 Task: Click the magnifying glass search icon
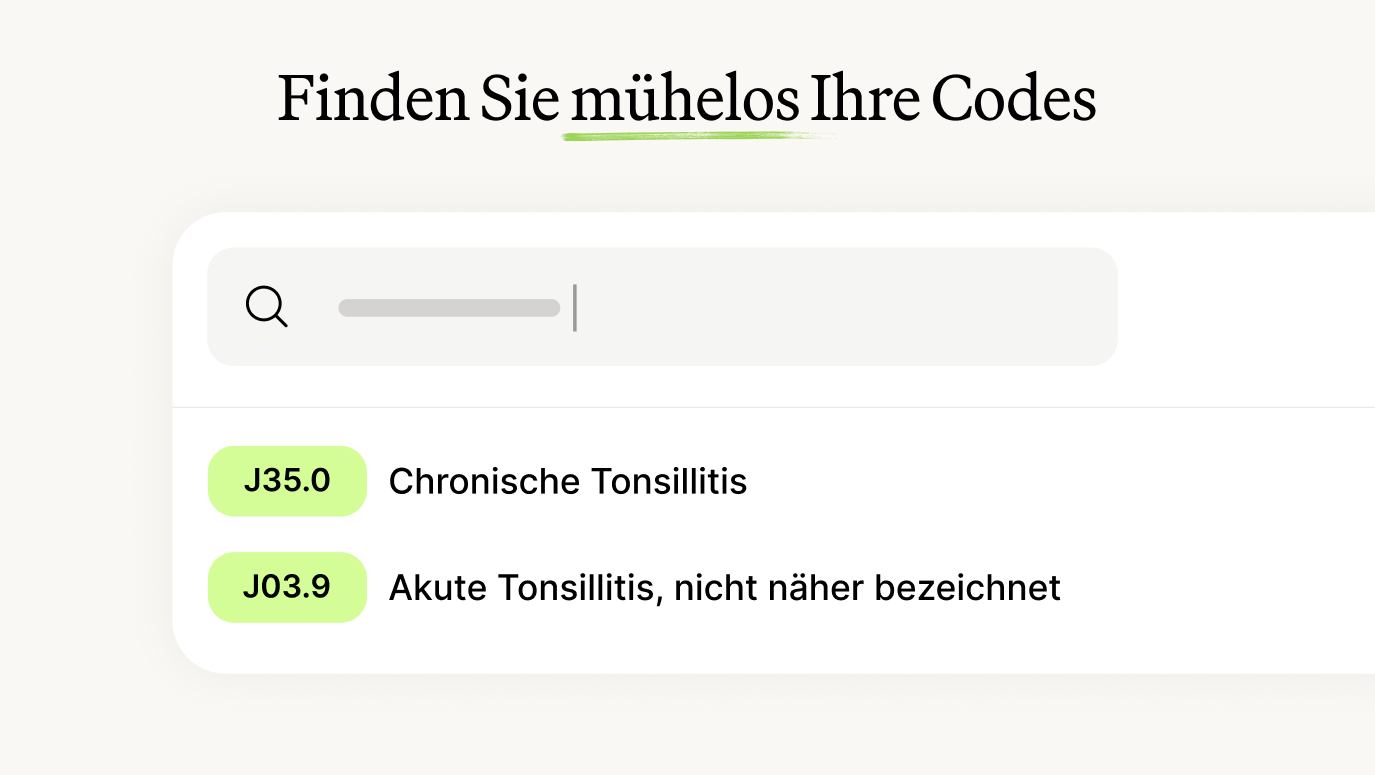tap(266, 306)
